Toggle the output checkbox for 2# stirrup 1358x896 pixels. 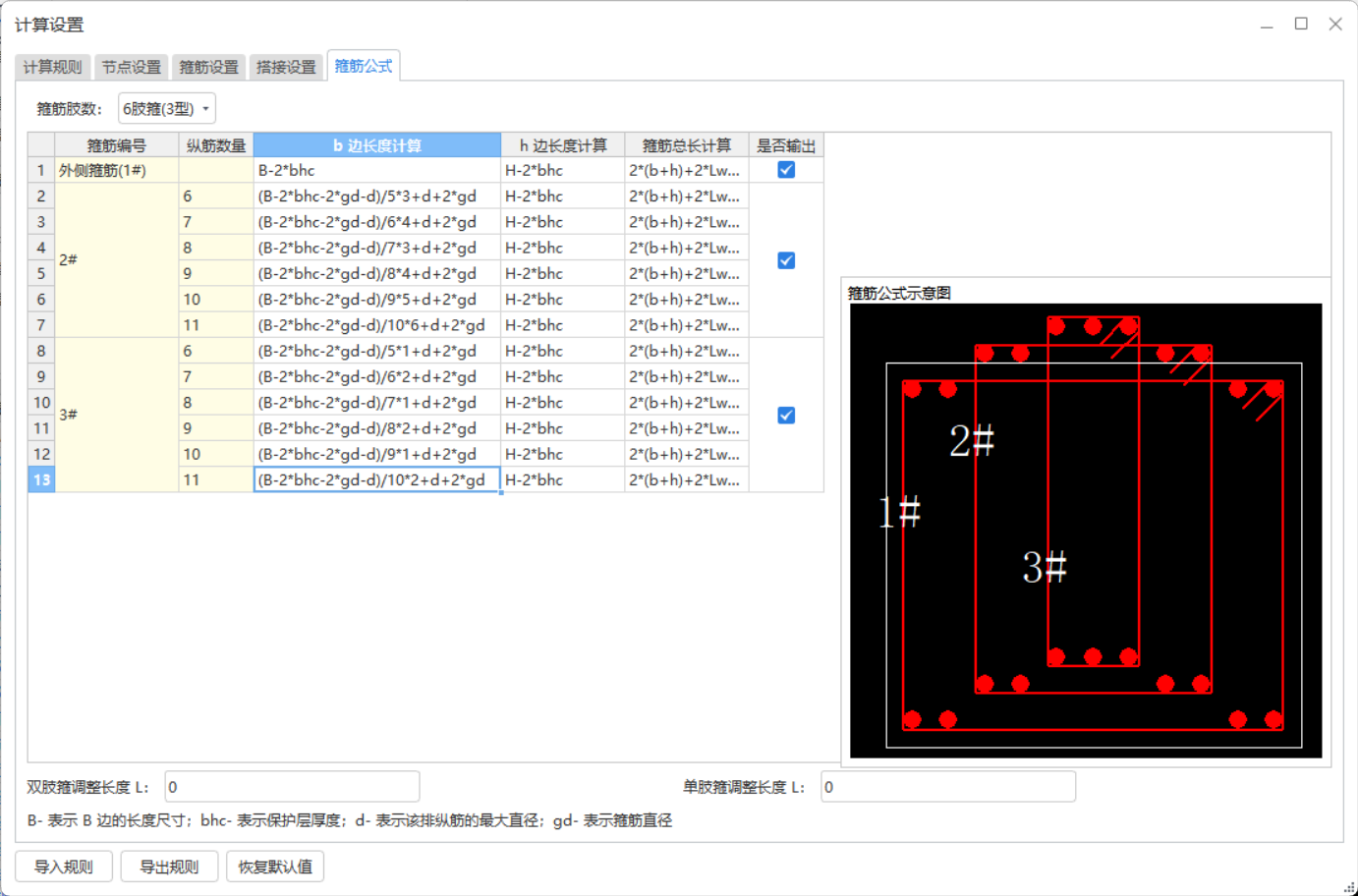[x=786, y=260]
